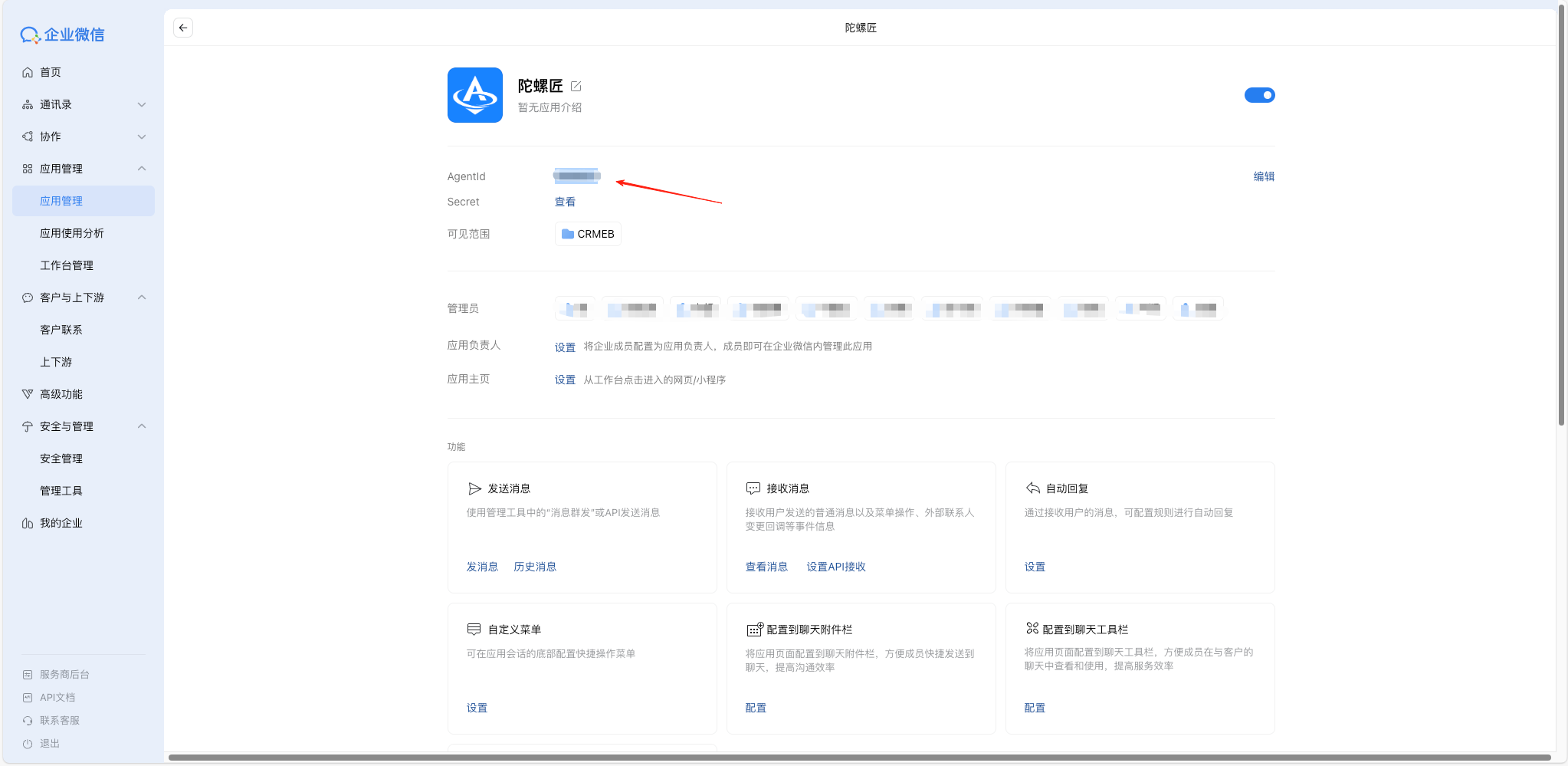Open 首页 from the sidebar
Viewport: 1568px width, 766px height.
click(51, 72)
